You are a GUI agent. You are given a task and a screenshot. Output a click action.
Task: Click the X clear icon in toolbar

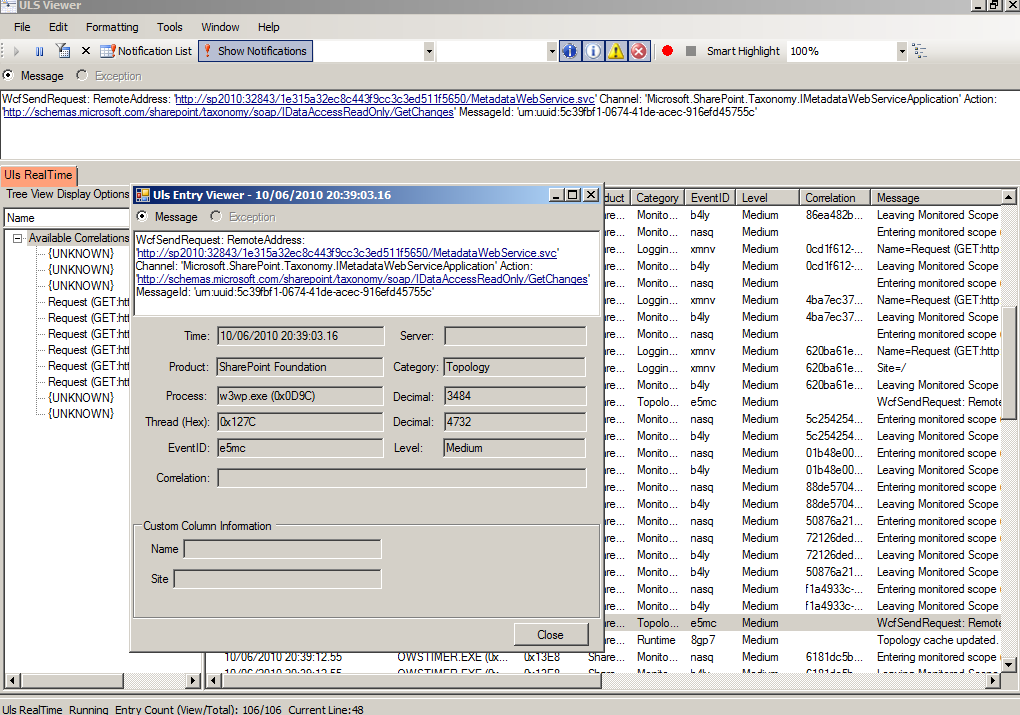coord(85,51)
